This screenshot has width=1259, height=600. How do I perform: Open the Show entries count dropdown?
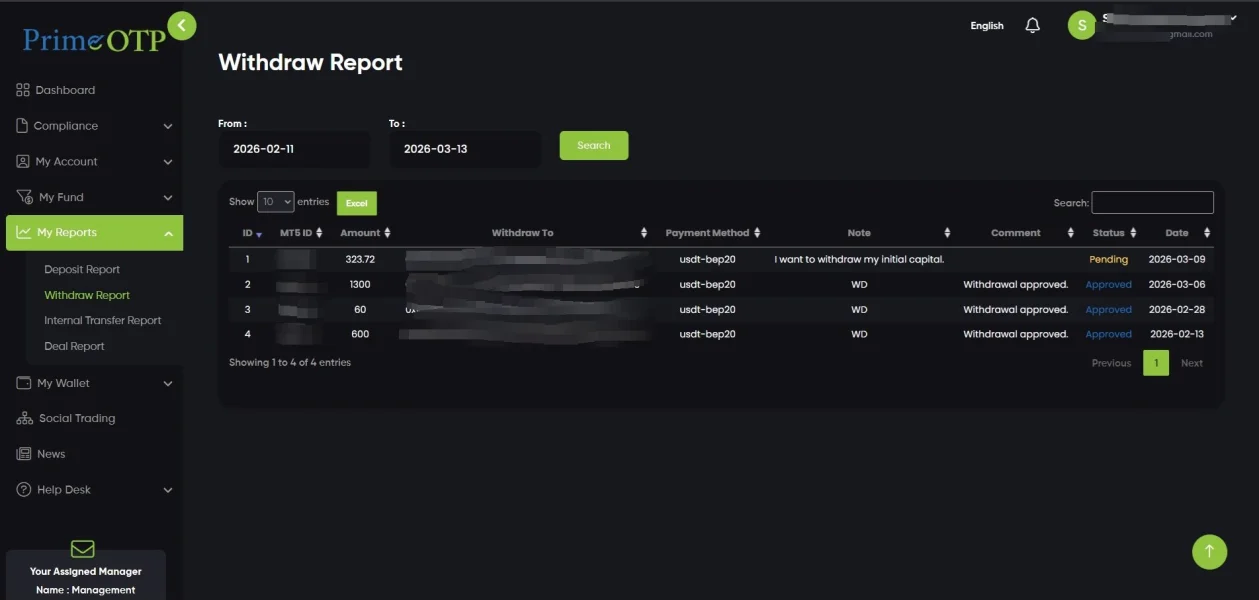pos(276,202)
